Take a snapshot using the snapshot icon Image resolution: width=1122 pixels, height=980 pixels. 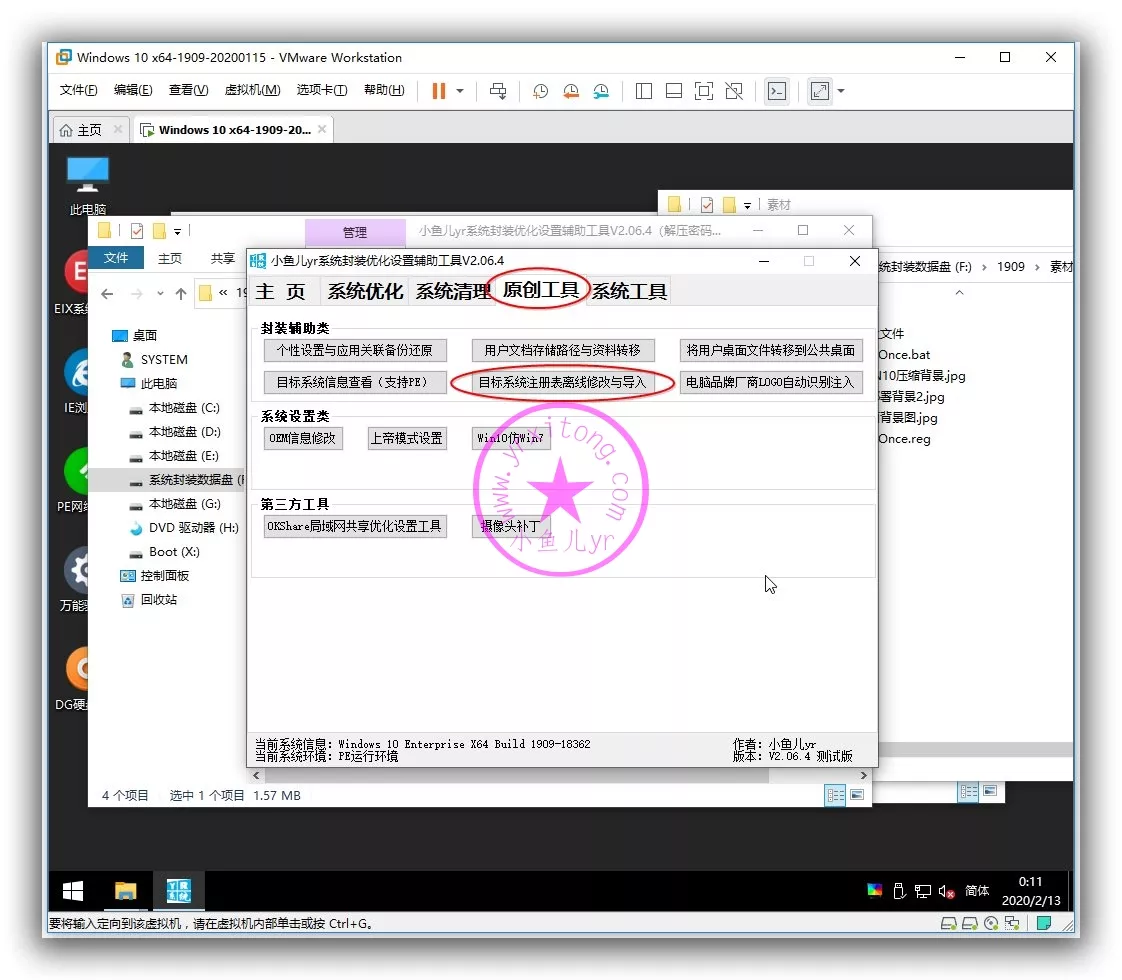coord(540,91)
